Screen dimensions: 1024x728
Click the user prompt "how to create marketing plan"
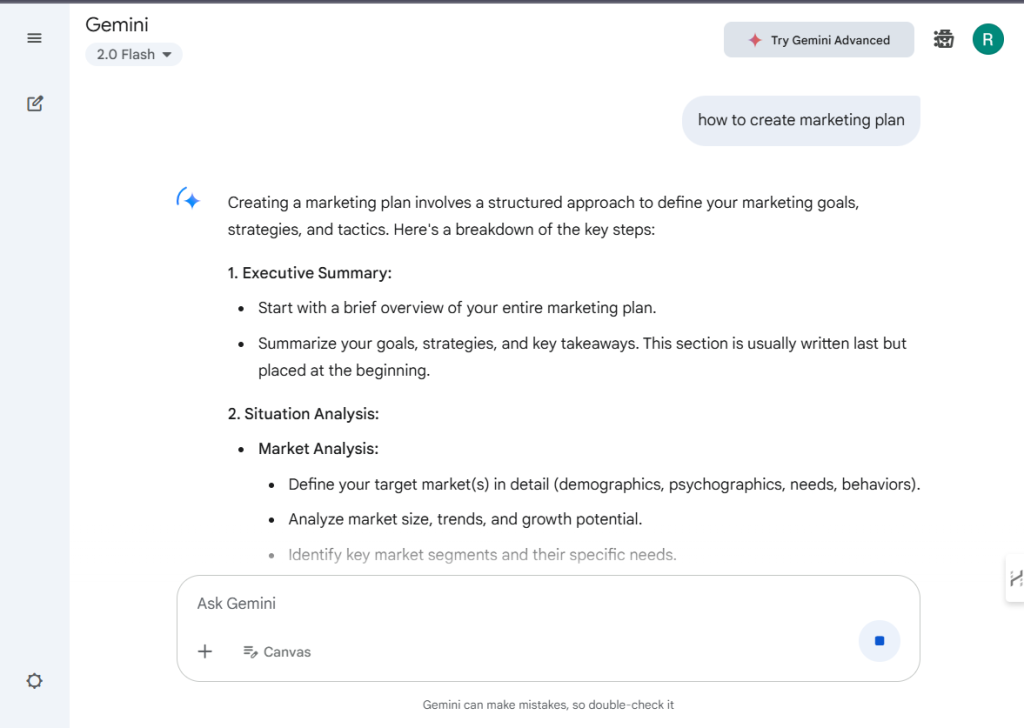801,120
